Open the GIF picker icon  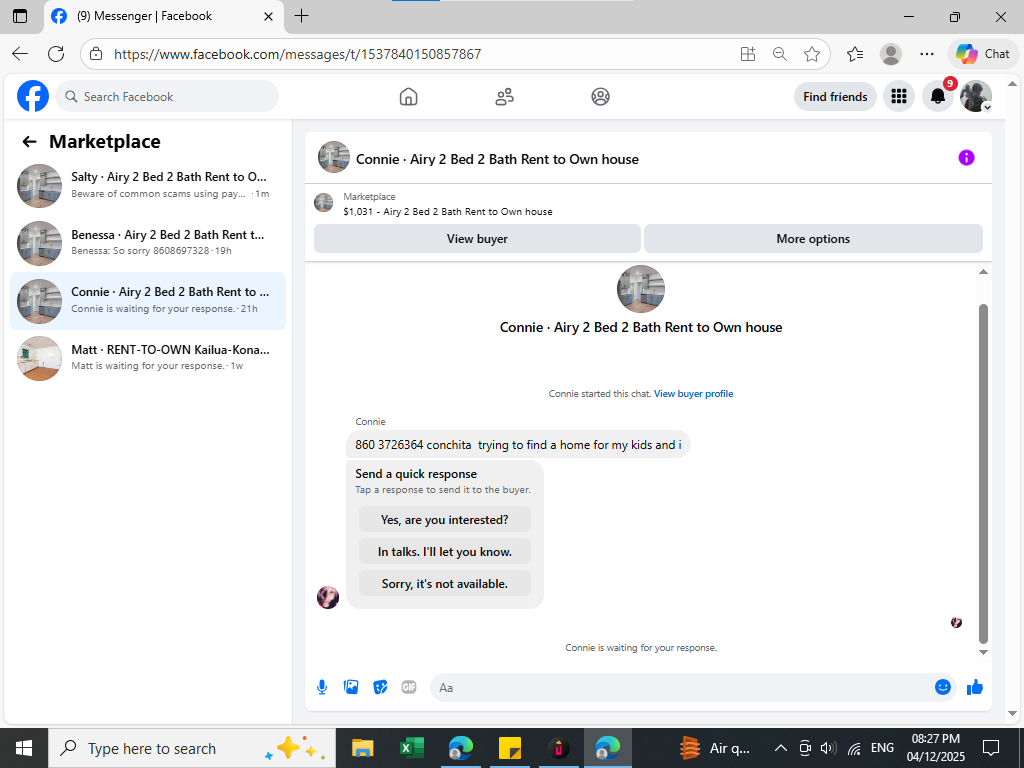click(409, 687)
